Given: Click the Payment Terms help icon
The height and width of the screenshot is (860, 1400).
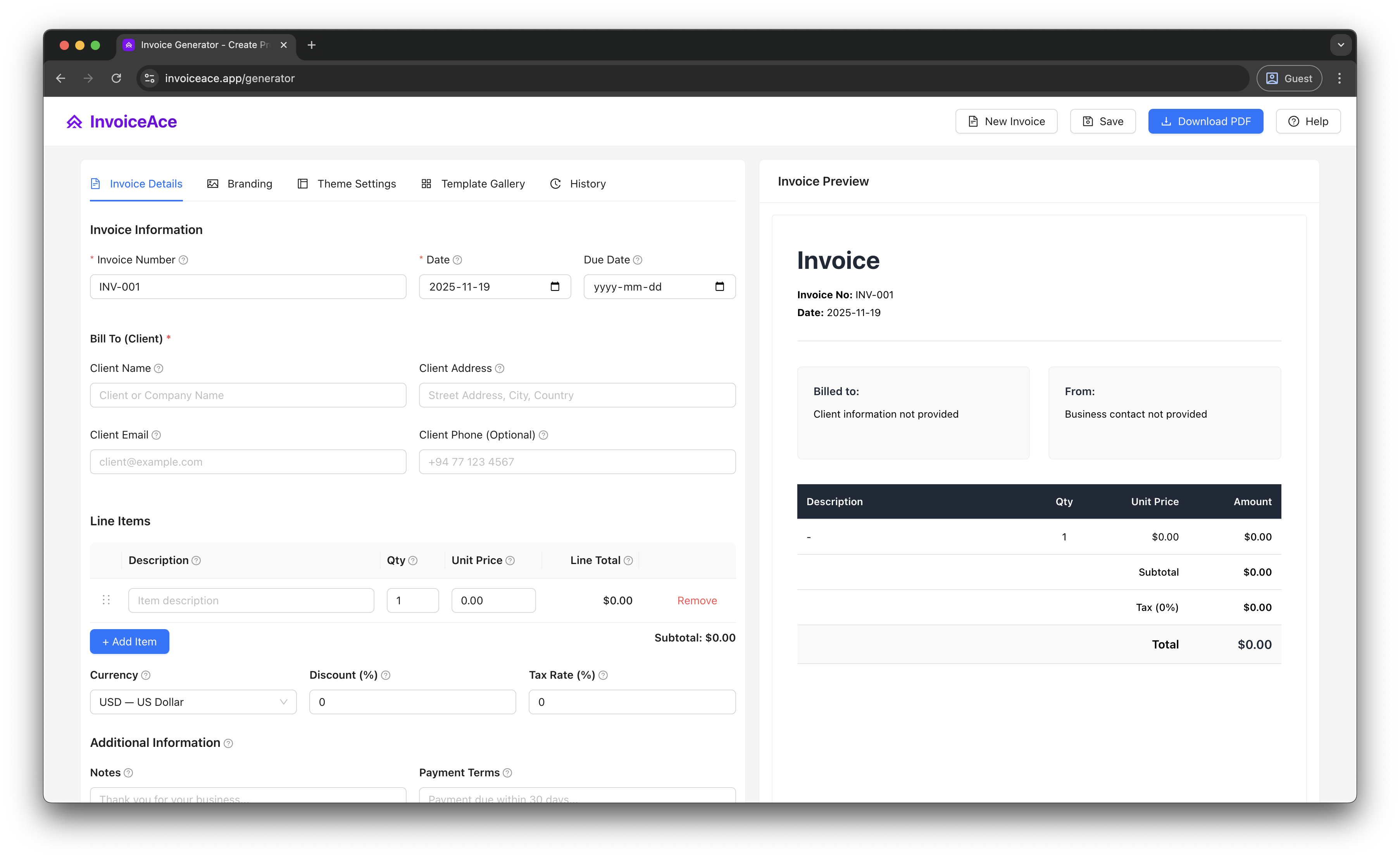Looking at the screenshot, I should 508,772.
